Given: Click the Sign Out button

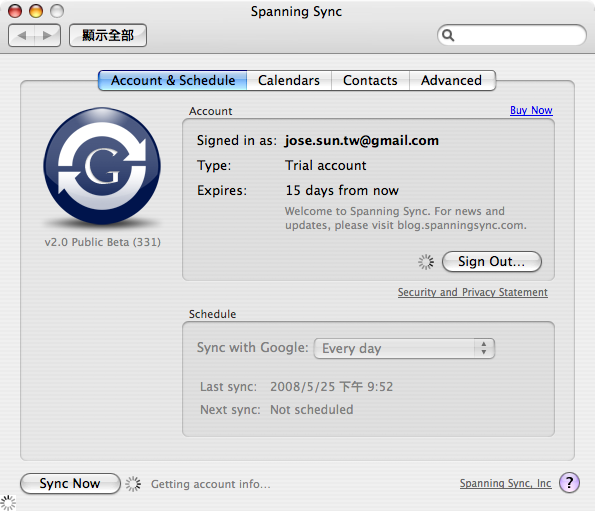Looking at the screenshot, I should (x=491, y=262).
